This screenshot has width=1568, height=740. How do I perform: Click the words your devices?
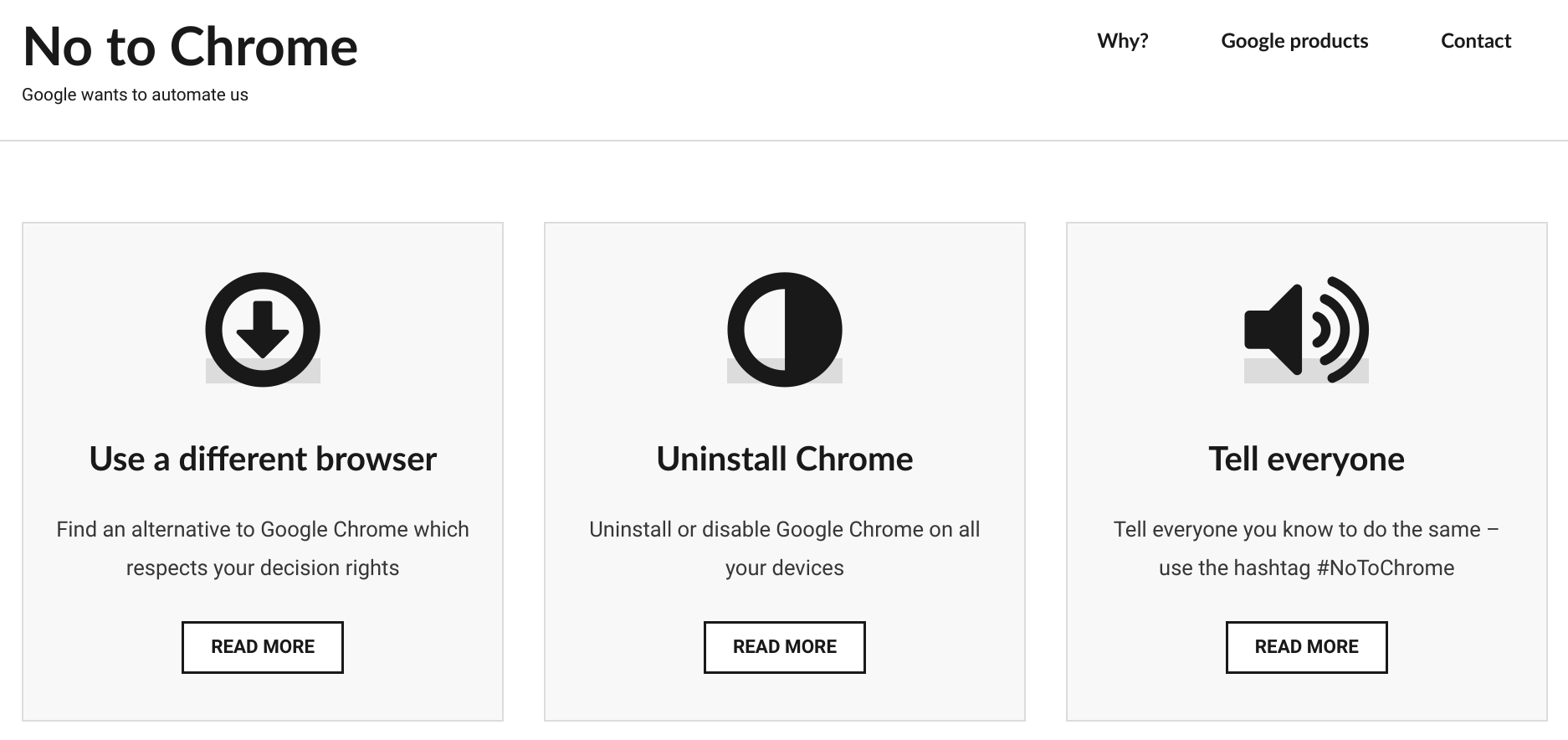785,568
